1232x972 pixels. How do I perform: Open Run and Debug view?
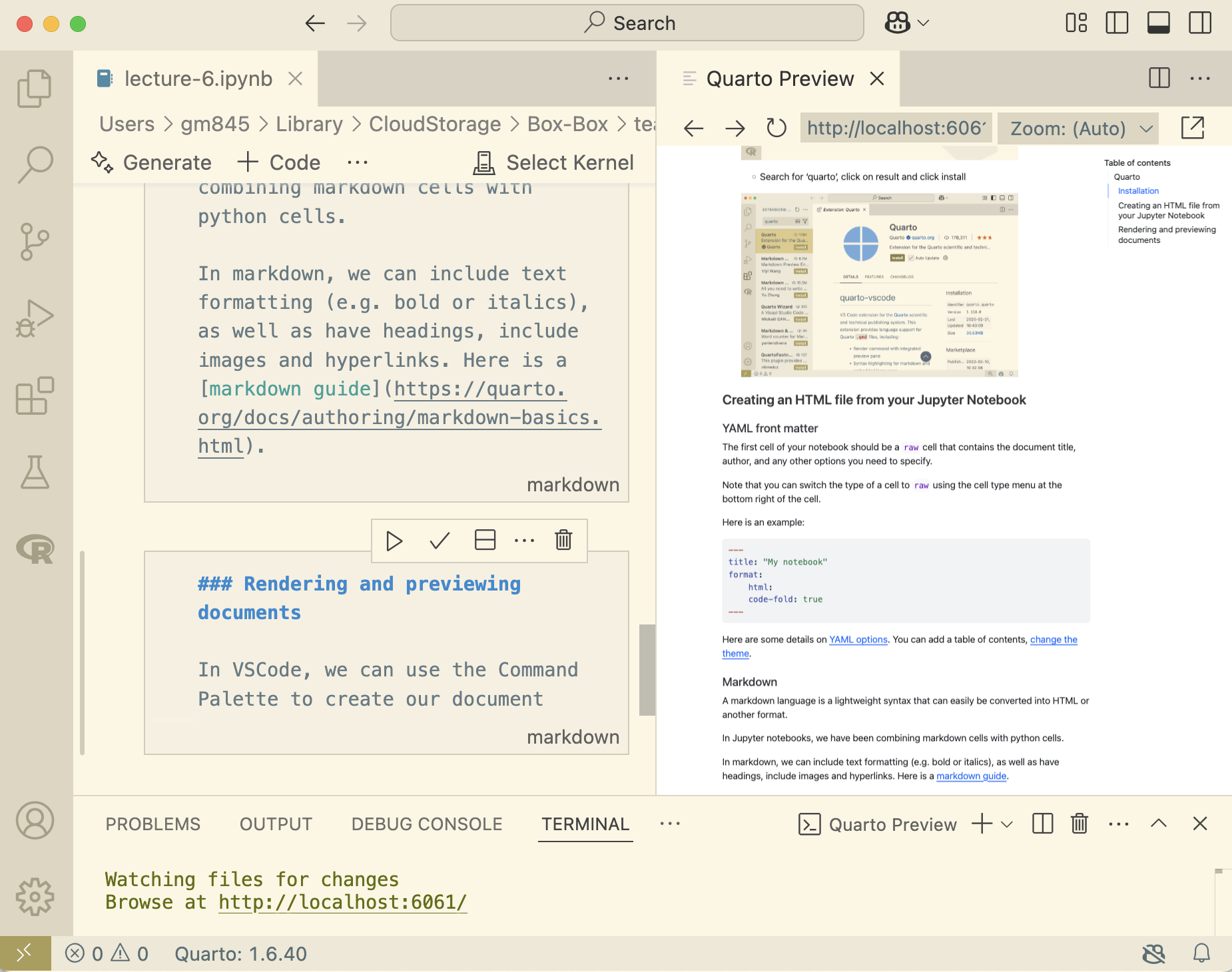35,318
